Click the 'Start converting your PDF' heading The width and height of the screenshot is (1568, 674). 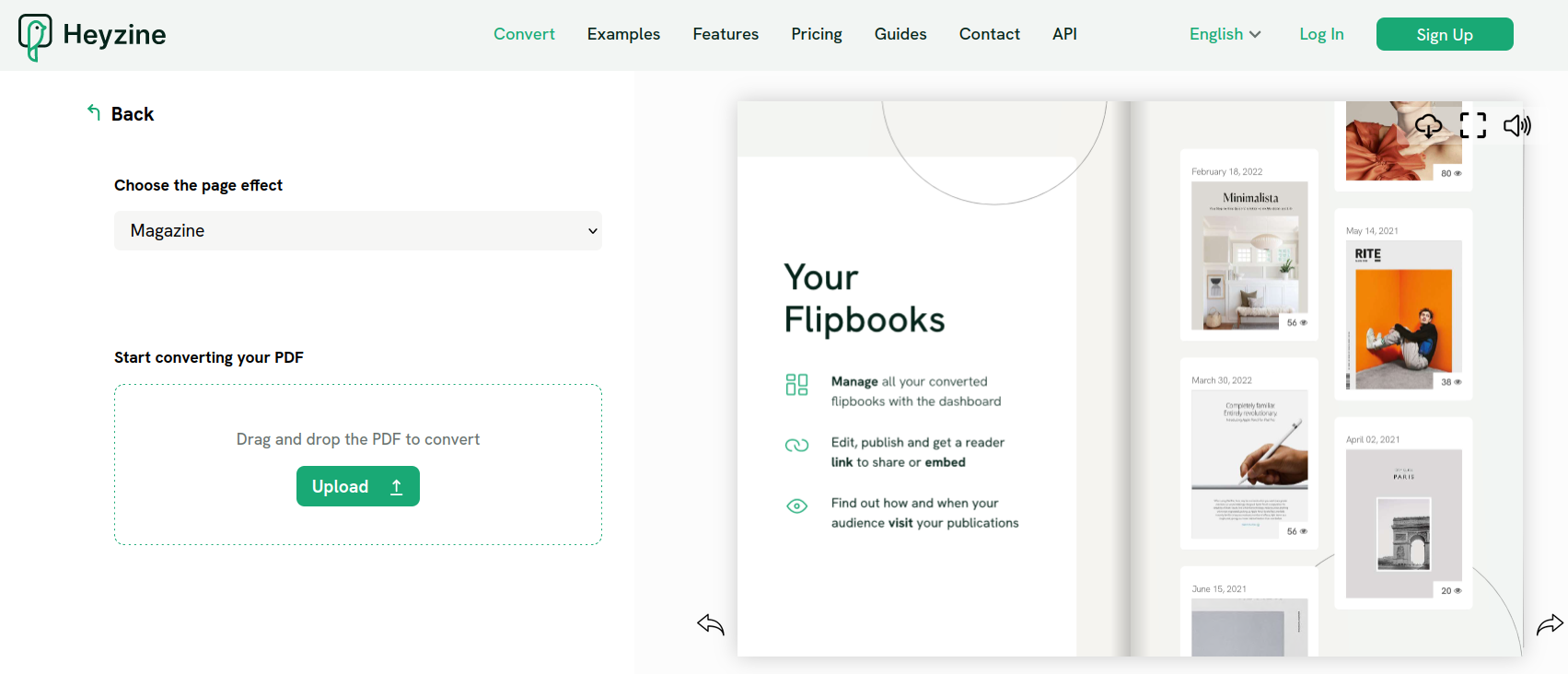point(209,357)
